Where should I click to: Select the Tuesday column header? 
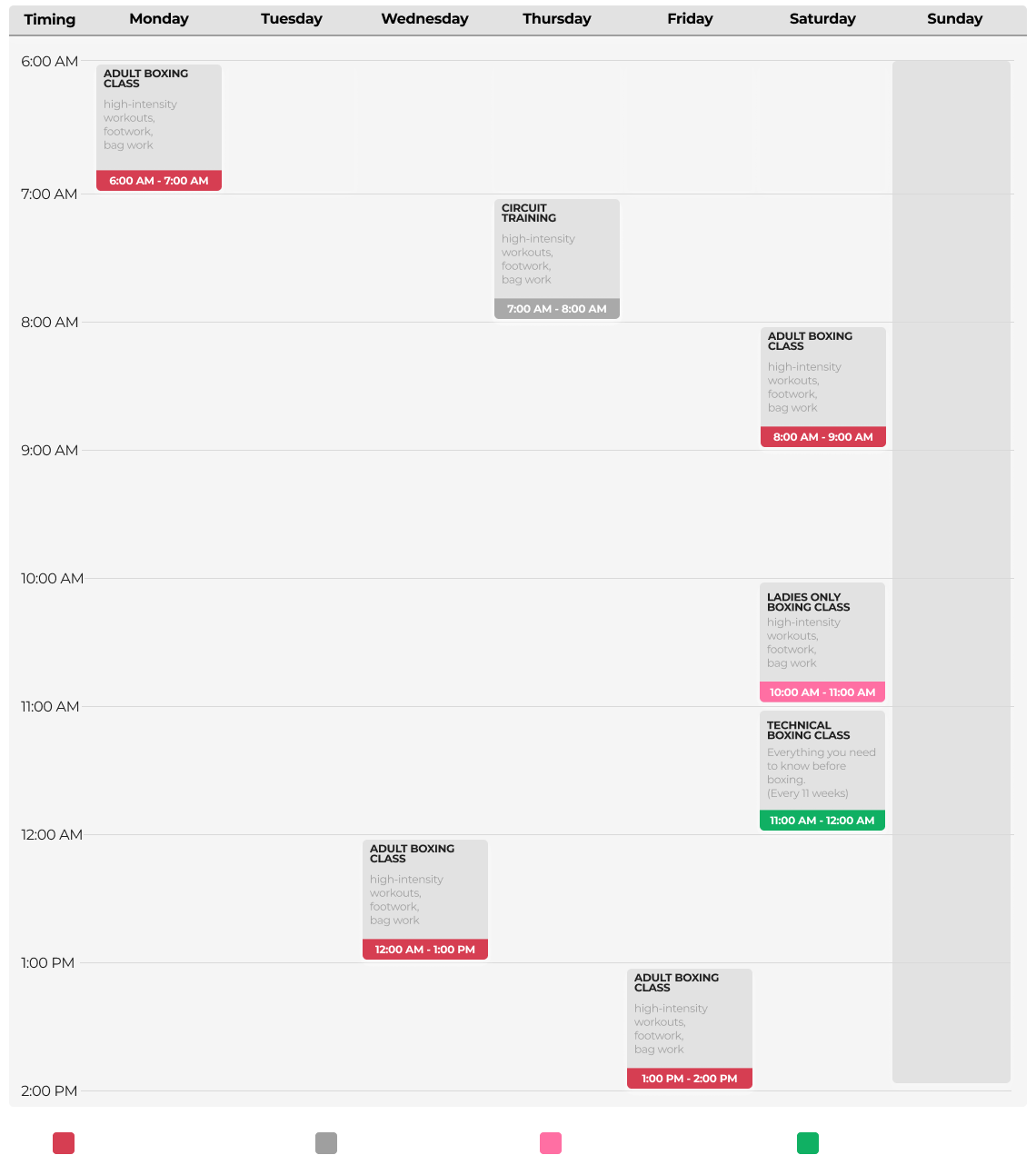tap(292, 19)
